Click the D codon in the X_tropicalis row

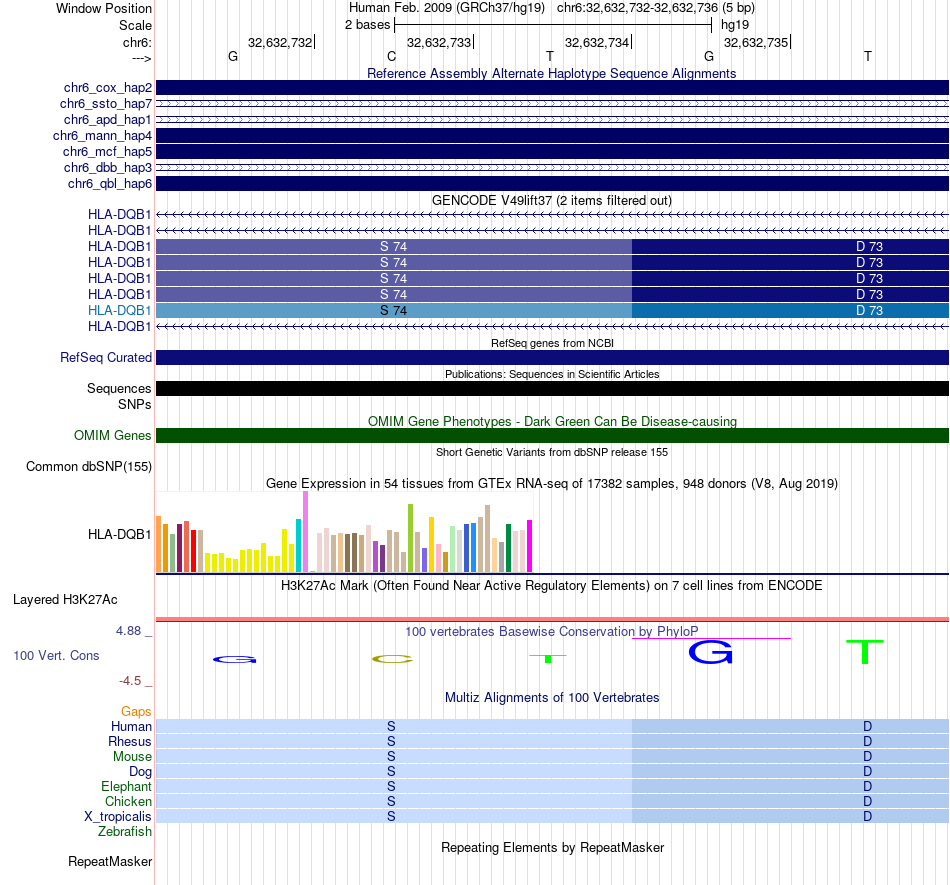click(868, 817)
